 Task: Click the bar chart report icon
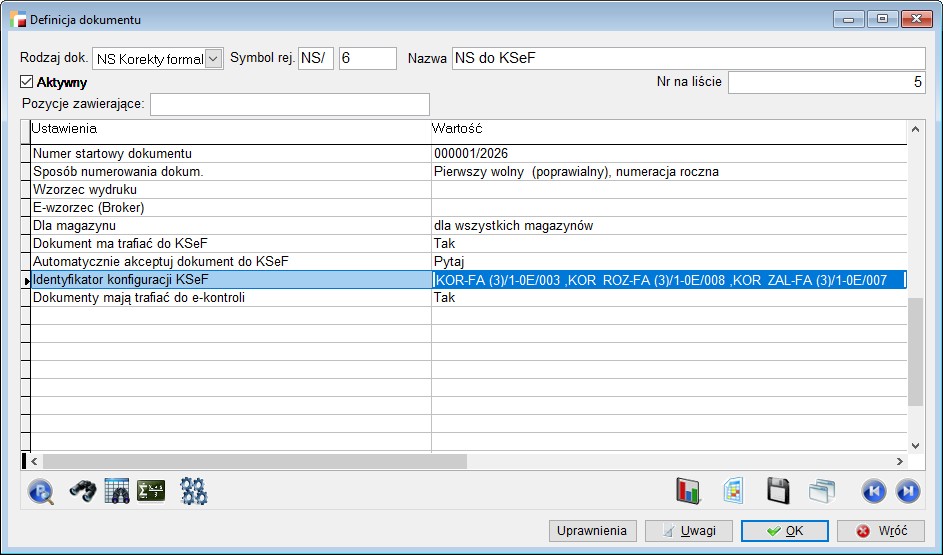coord(689,491)
